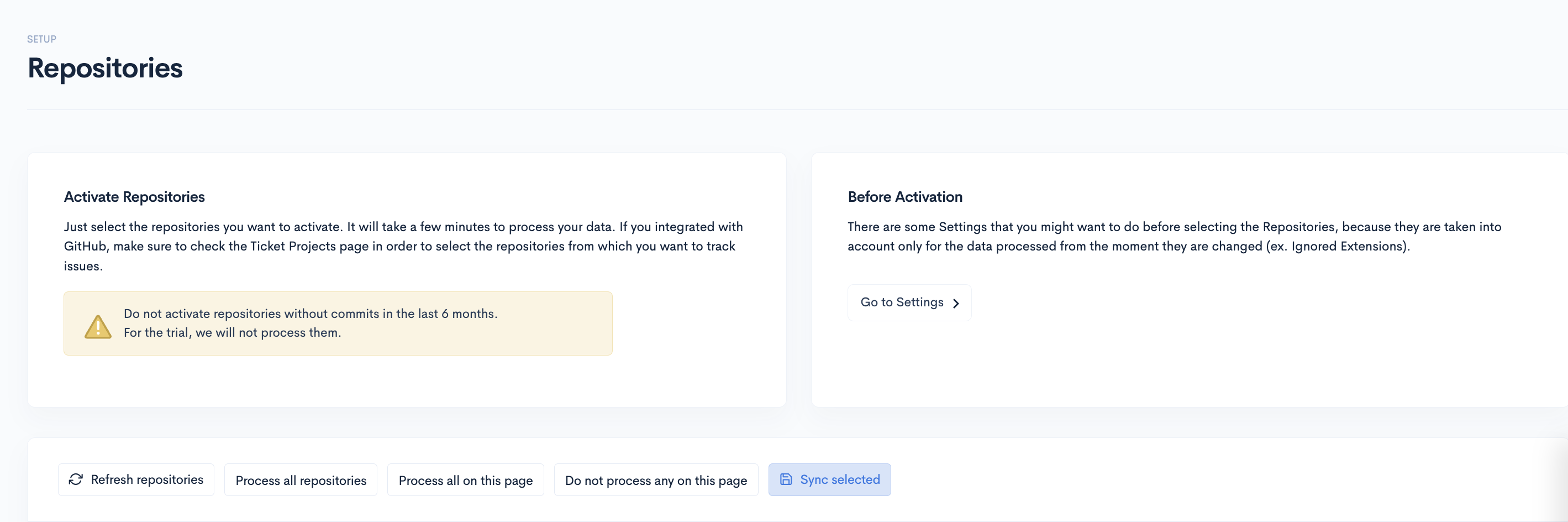1568x522 pixels.
Task: Click the yellow warning triangle icon
Action: click(98, 326)
